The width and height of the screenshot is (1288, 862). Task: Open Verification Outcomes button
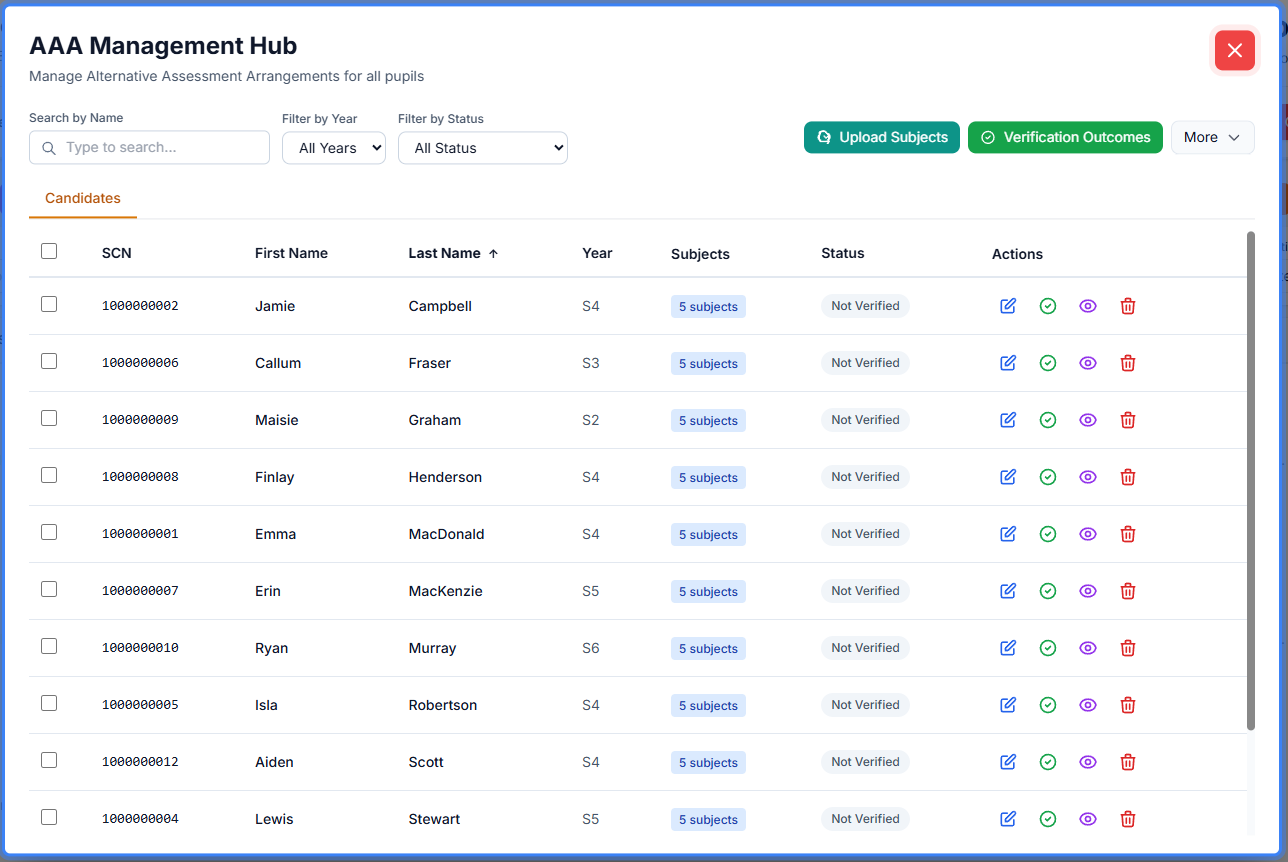click(x=1065, y=137)
